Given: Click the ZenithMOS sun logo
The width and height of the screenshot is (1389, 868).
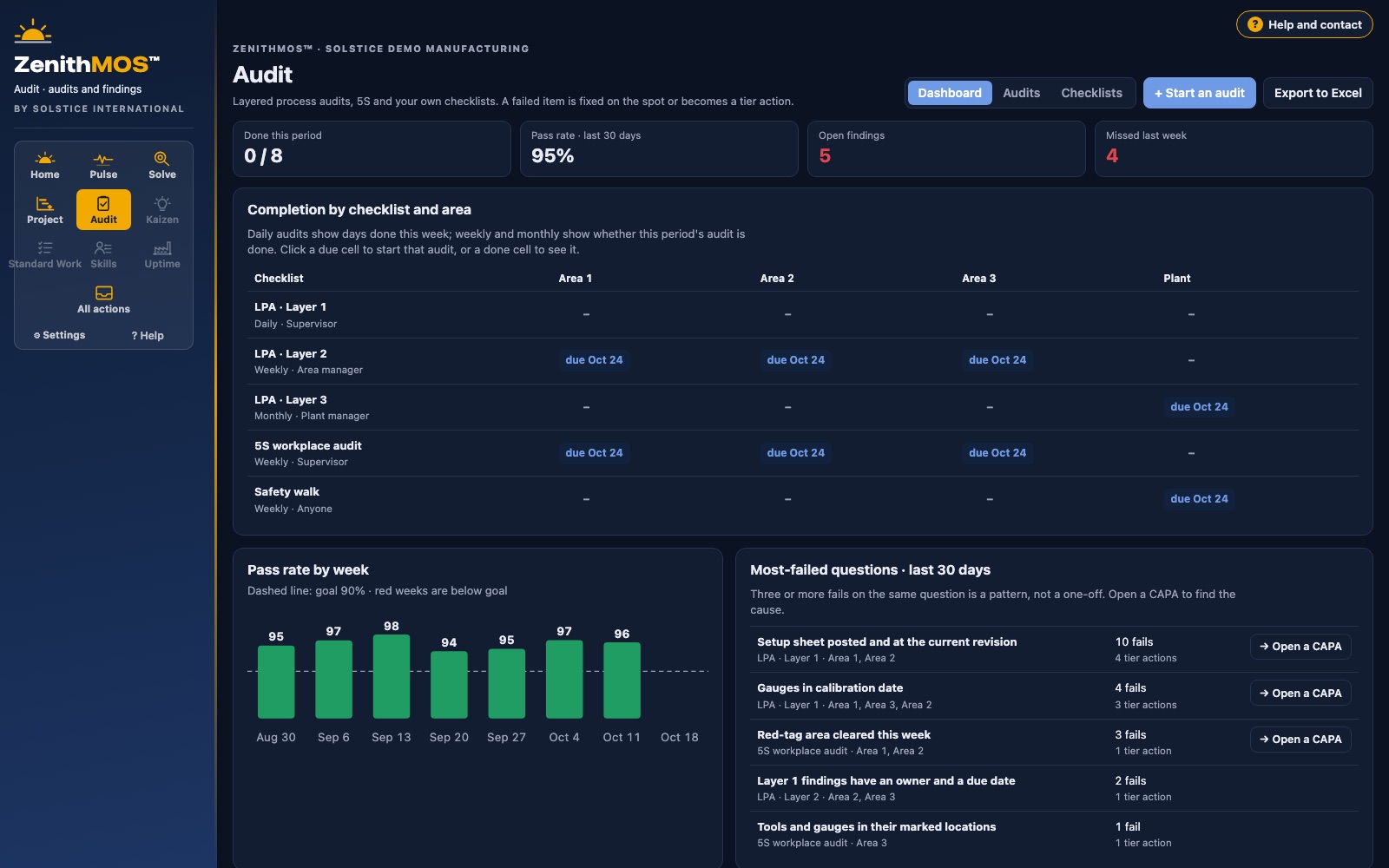Looking at the screenshot, I should pyautogui.click(x=33, y=31).
